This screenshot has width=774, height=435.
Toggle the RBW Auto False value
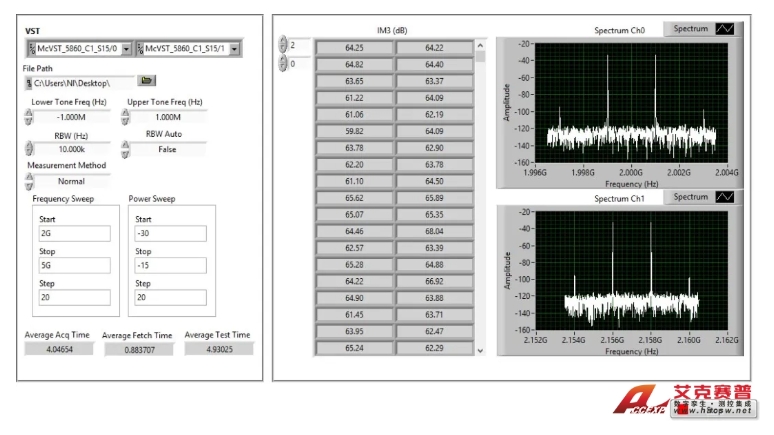coord(167,149)
